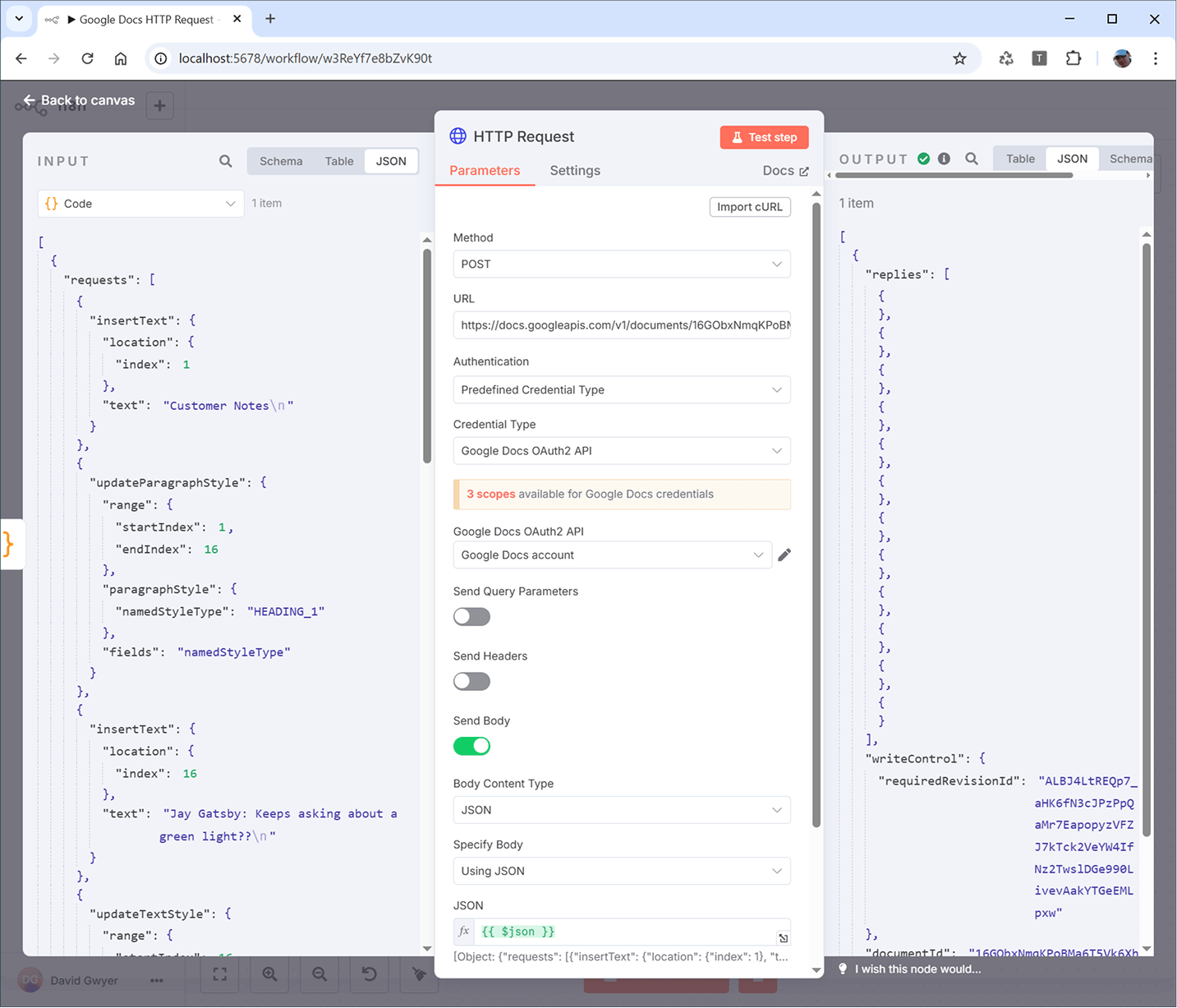This screenshot has width=1177, height=1008.
Task: Click the browser address bar URL
Action: click(306, 58)
